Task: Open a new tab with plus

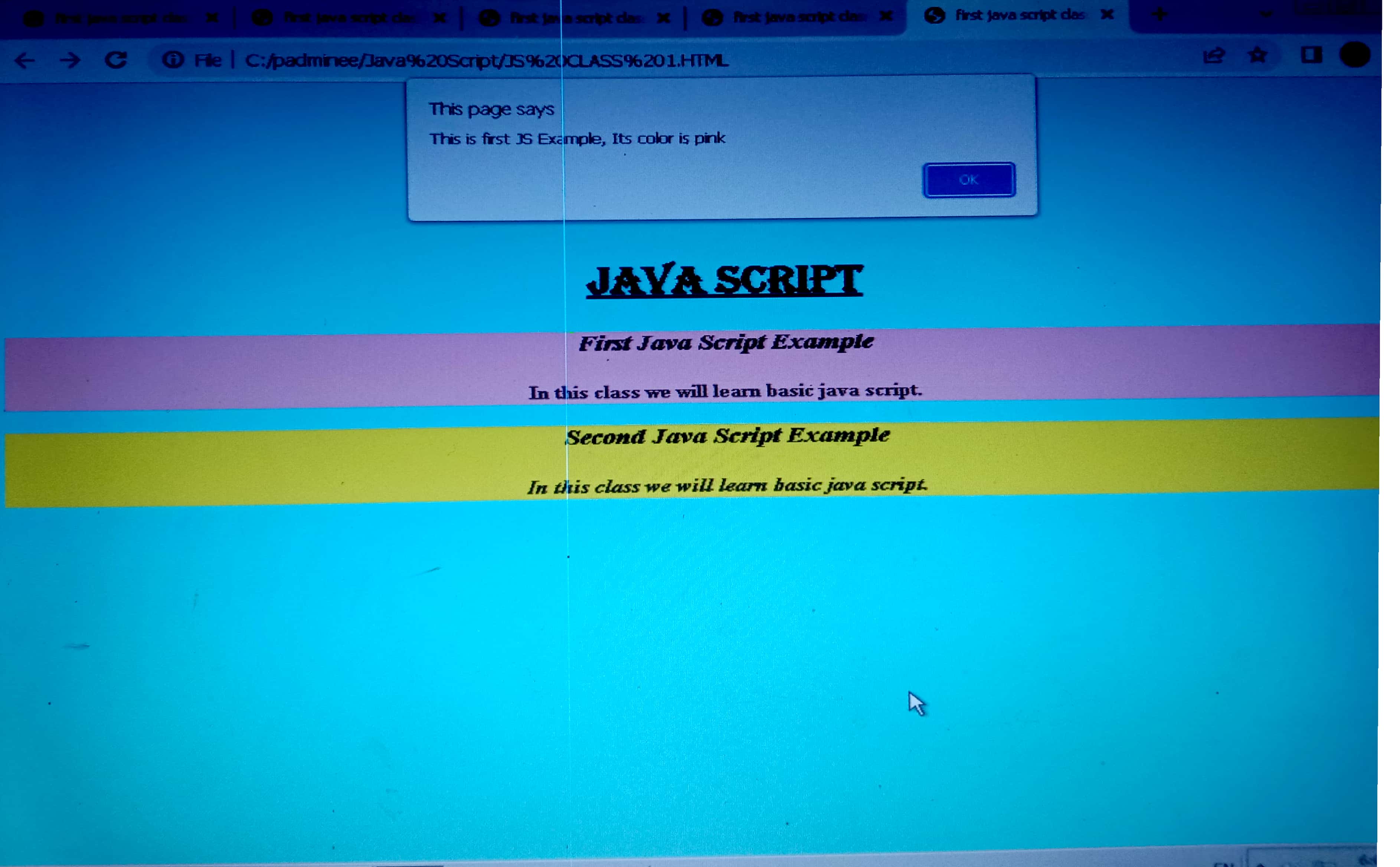Action: (1159, 14)
